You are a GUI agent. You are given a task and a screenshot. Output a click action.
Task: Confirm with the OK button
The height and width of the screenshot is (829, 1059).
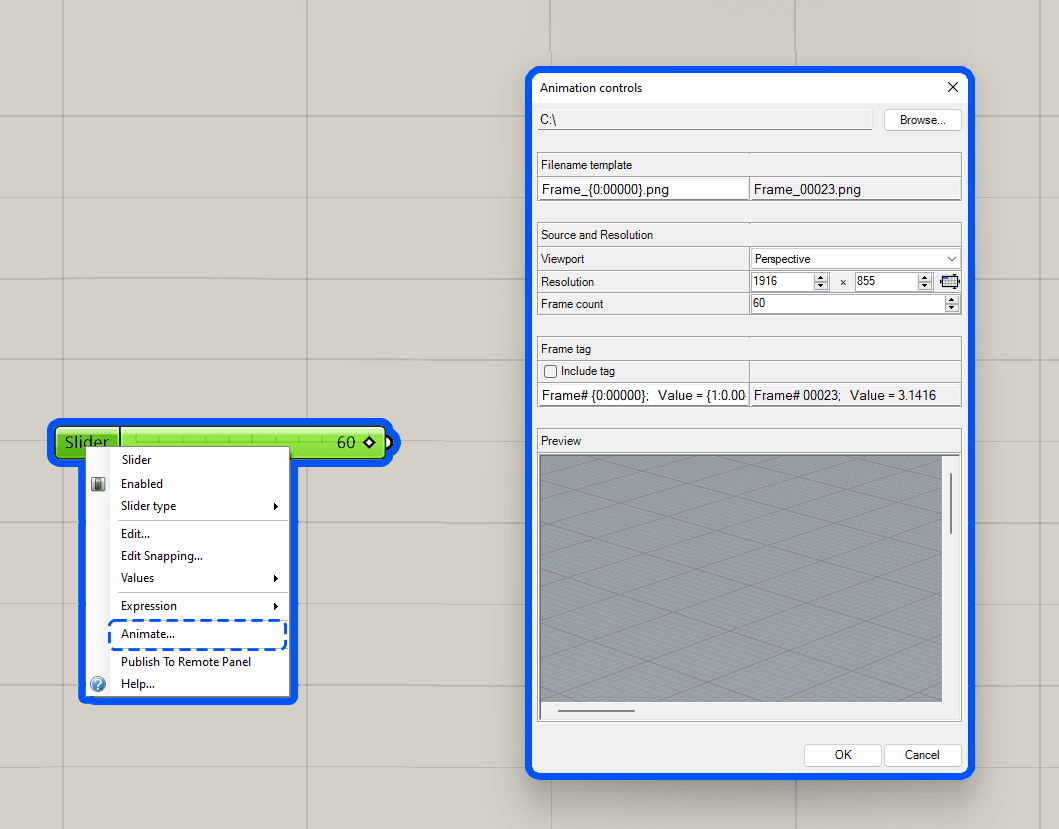(x=842, y=755)
